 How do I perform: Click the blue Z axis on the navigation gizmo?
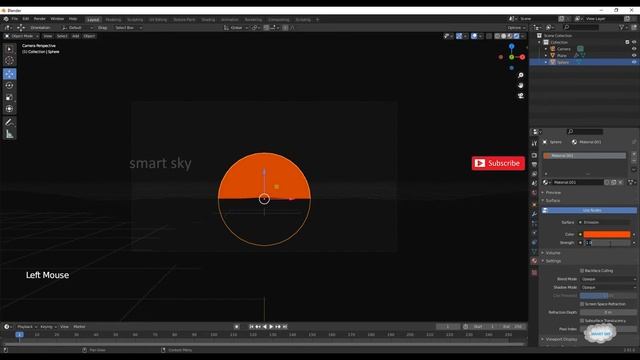point(511,47)
